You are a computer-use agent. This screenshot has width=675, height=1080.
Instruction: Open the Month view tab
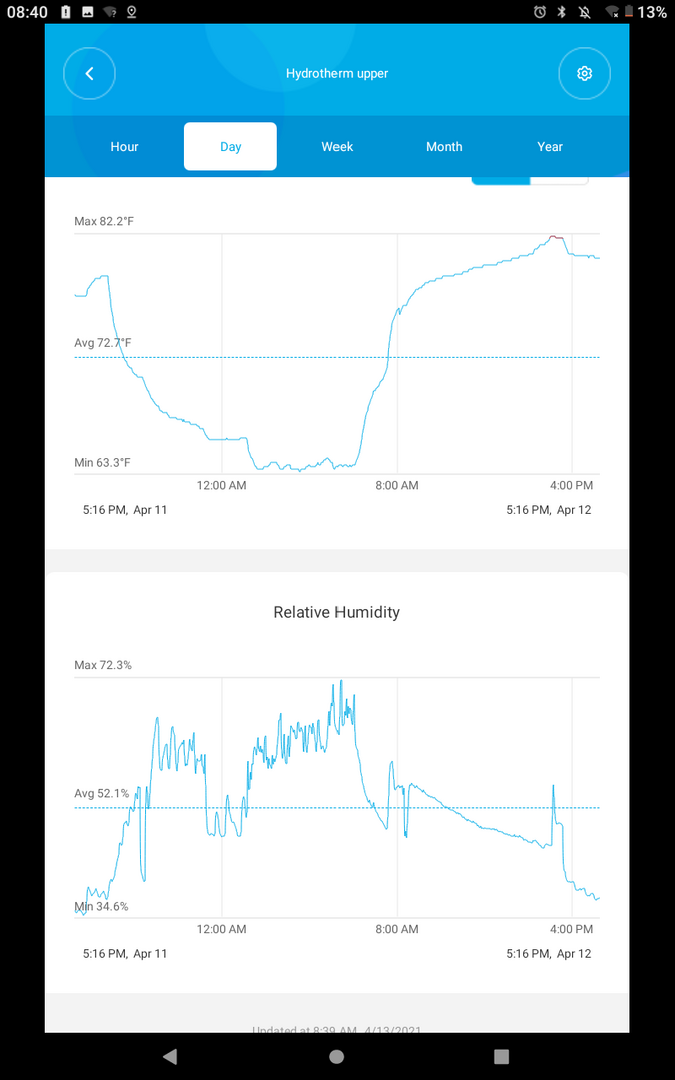[444, 147]
